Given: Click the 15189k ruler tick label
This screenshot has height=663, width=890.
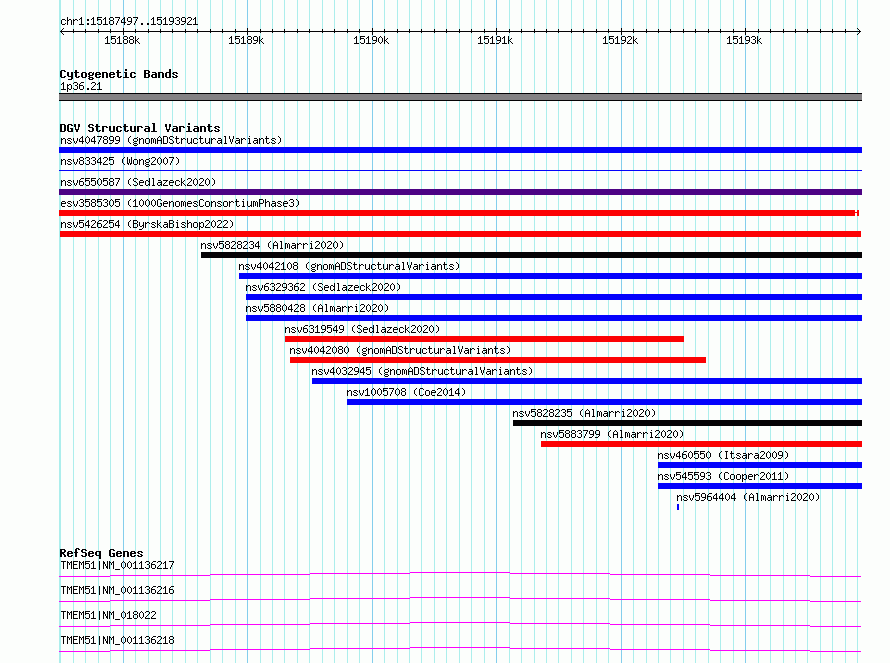Looking at the screenshot, I should pyautogui.click(x=246, y=40).
